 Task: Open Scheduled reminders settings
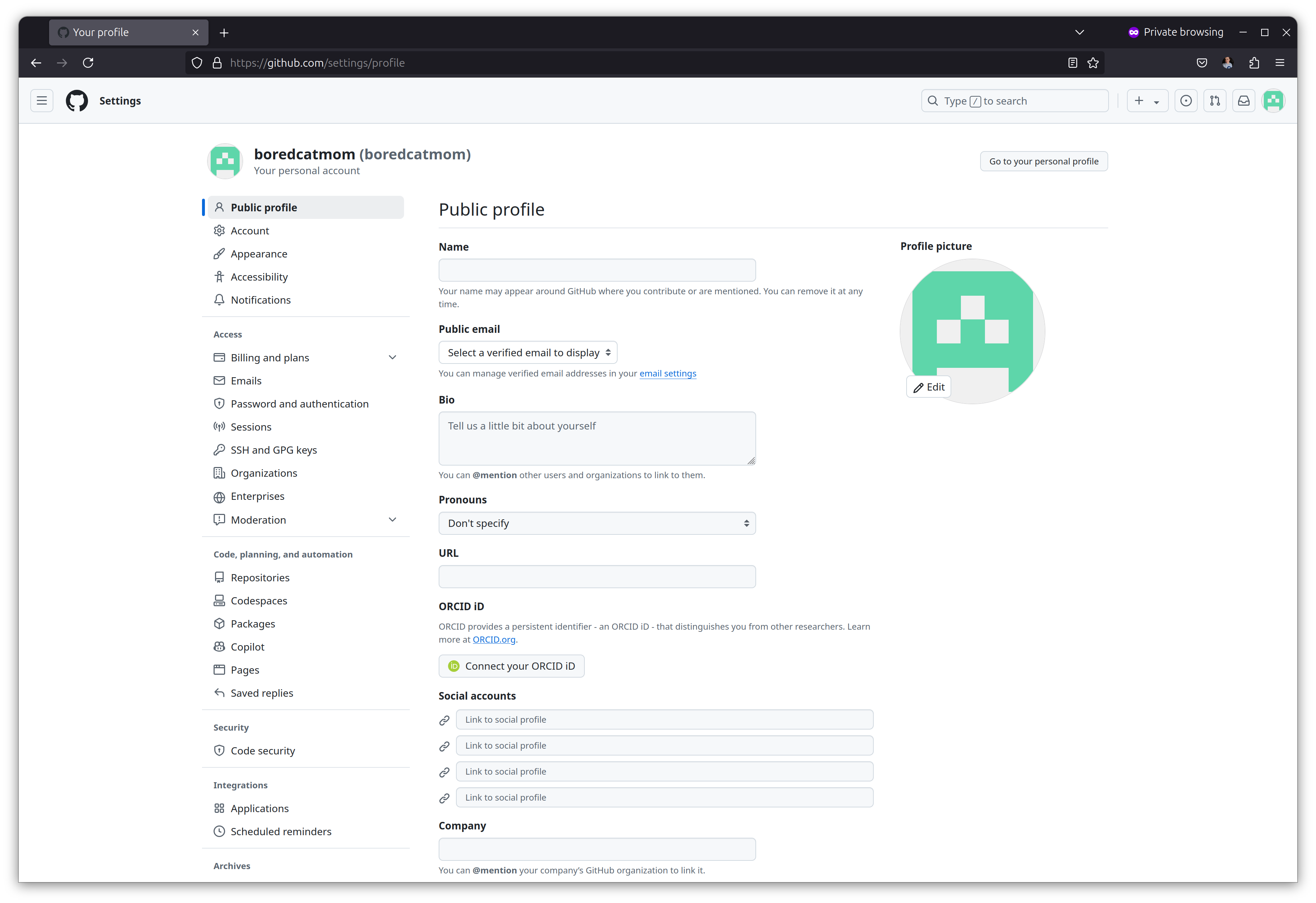click(305, 831)
